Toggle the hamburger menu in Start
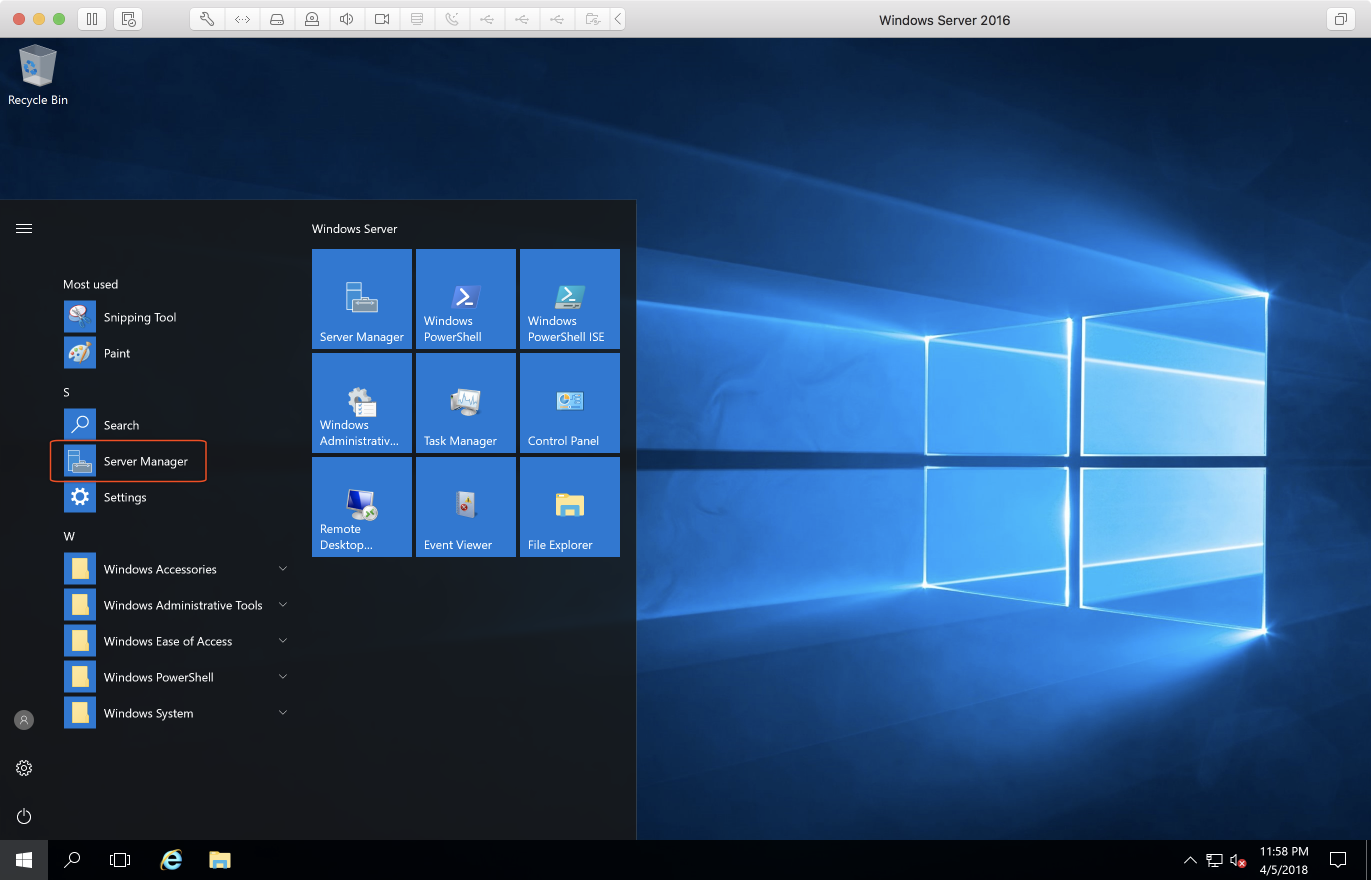Viewport: 1371px width, 880px height. 24,228
